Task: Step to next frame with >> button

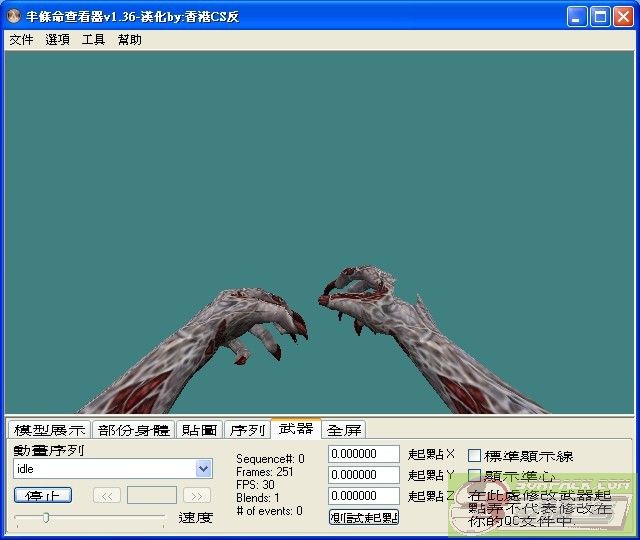Action: click(x=197, y=495)
